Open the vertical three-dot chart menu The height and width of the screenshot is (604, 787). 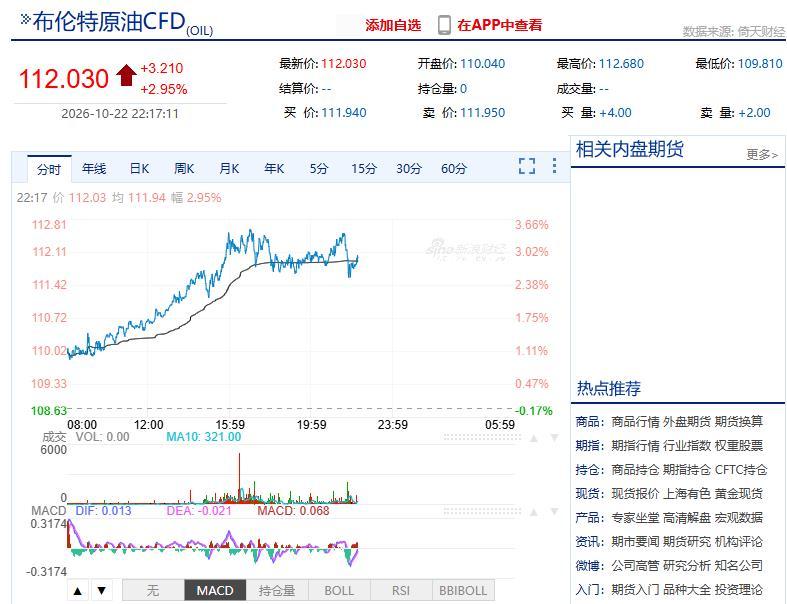pos(554,166)
